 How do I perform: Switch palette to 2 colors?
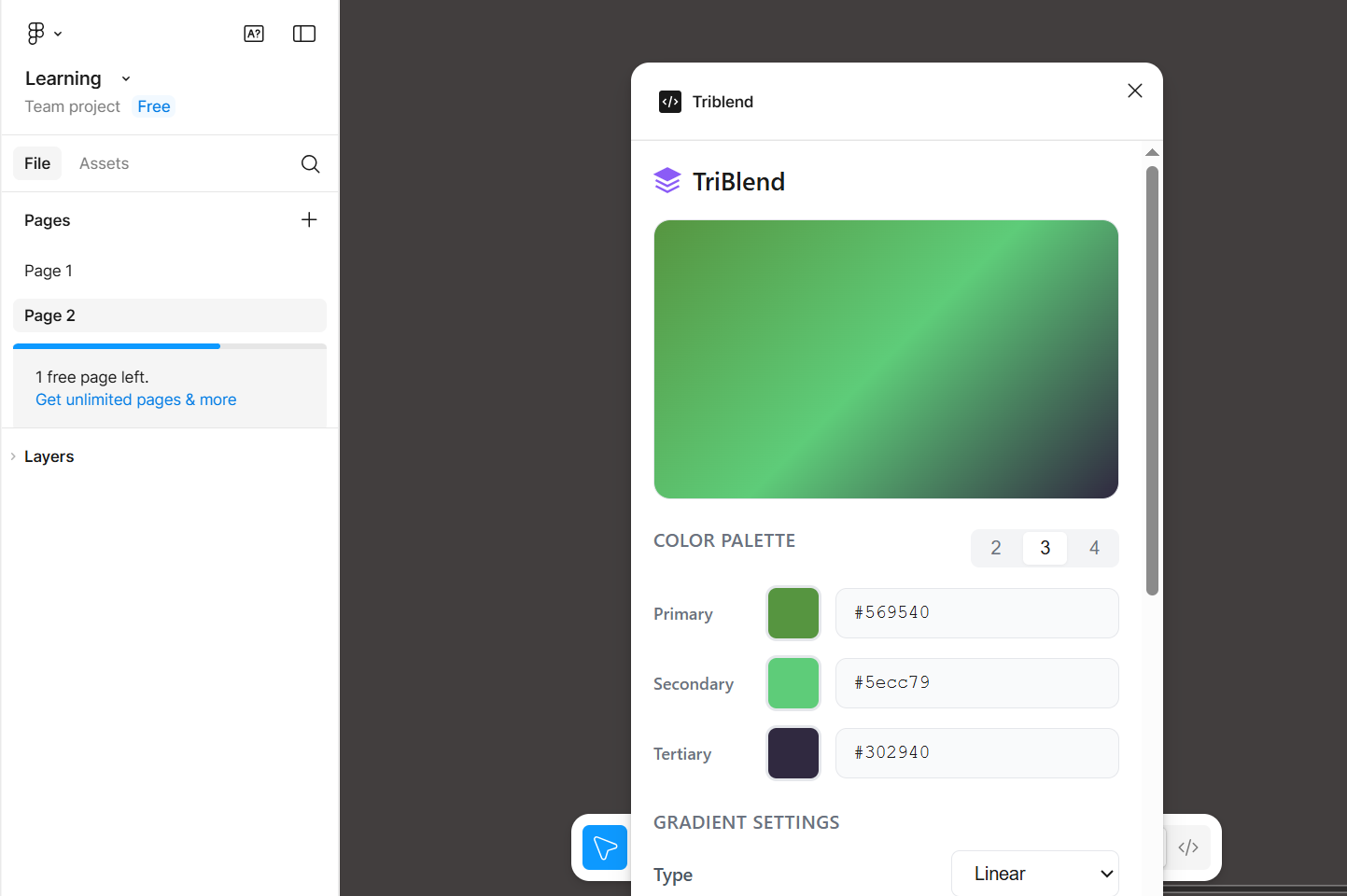(996, 548)
